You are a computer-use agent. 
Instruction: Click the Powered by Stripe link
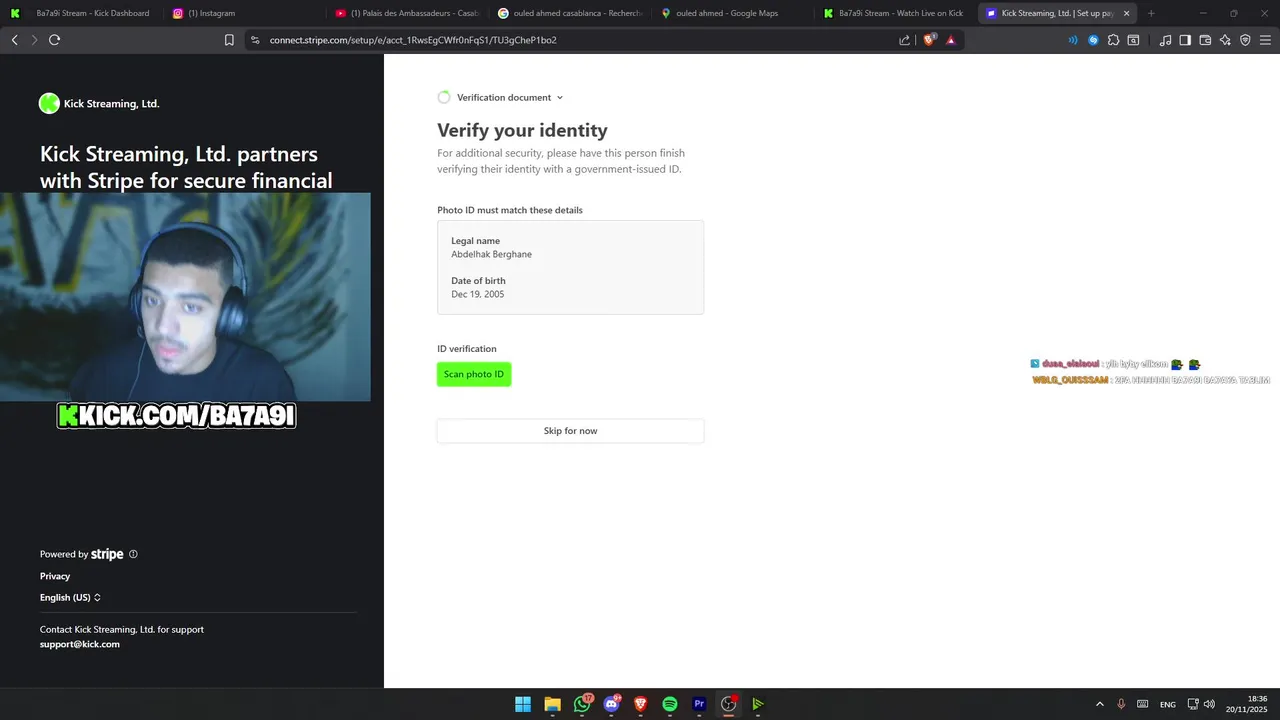coord(82,554)
